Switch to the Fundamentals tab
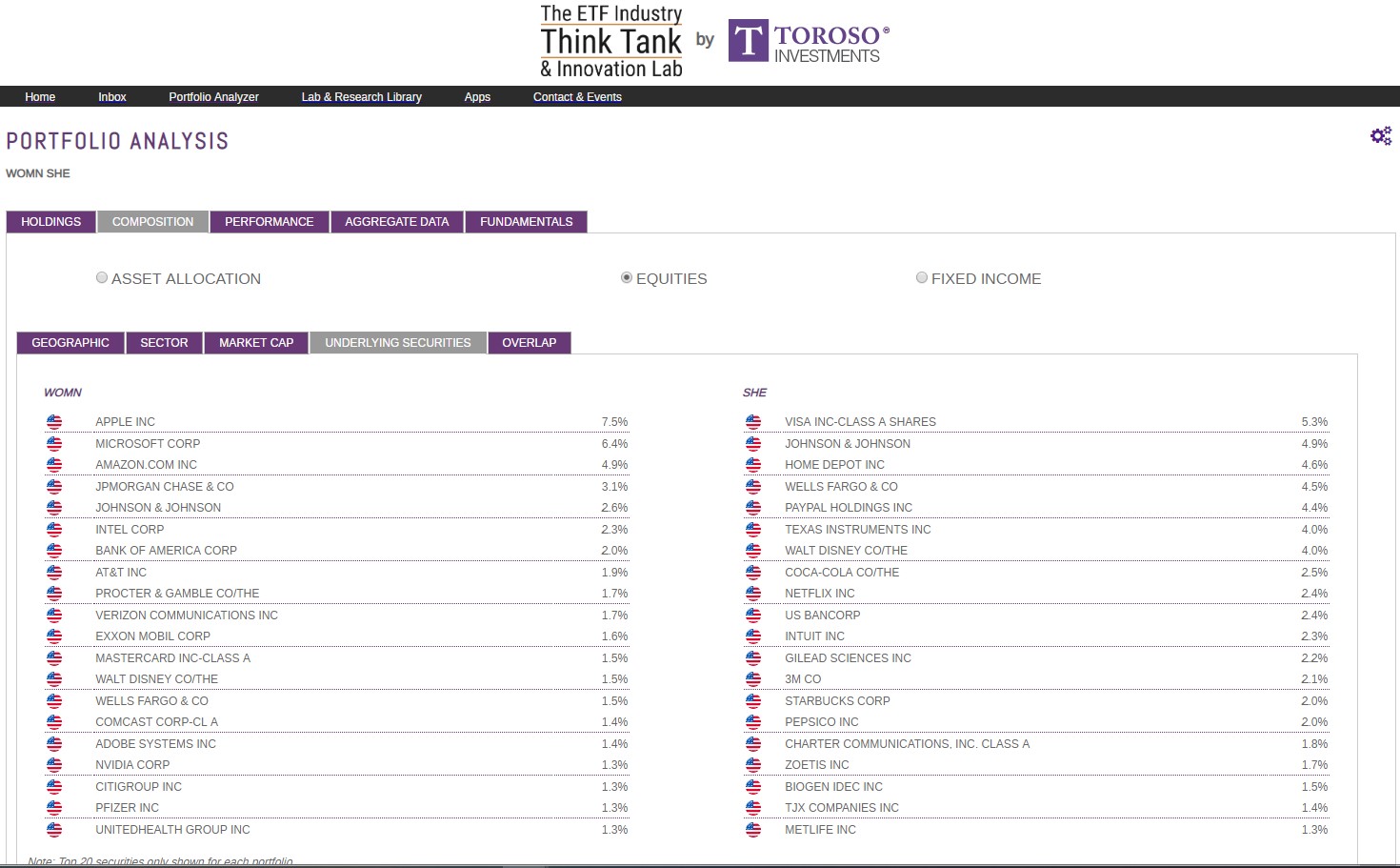Screen dimensions: 1400x868 tap(527, 222)
